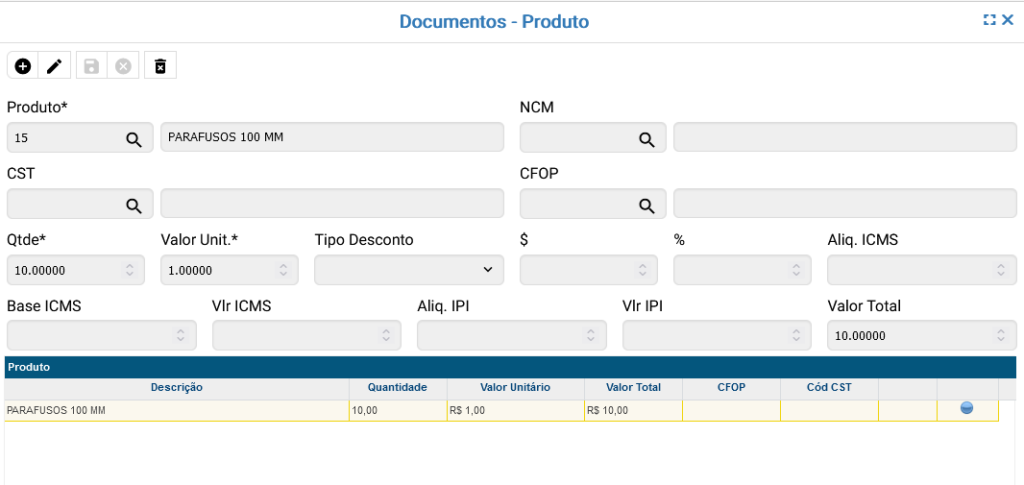Click the Aliq. ICMS input field
The height and width of the screenshot is (485, 1024).
(x=910, y=270)
